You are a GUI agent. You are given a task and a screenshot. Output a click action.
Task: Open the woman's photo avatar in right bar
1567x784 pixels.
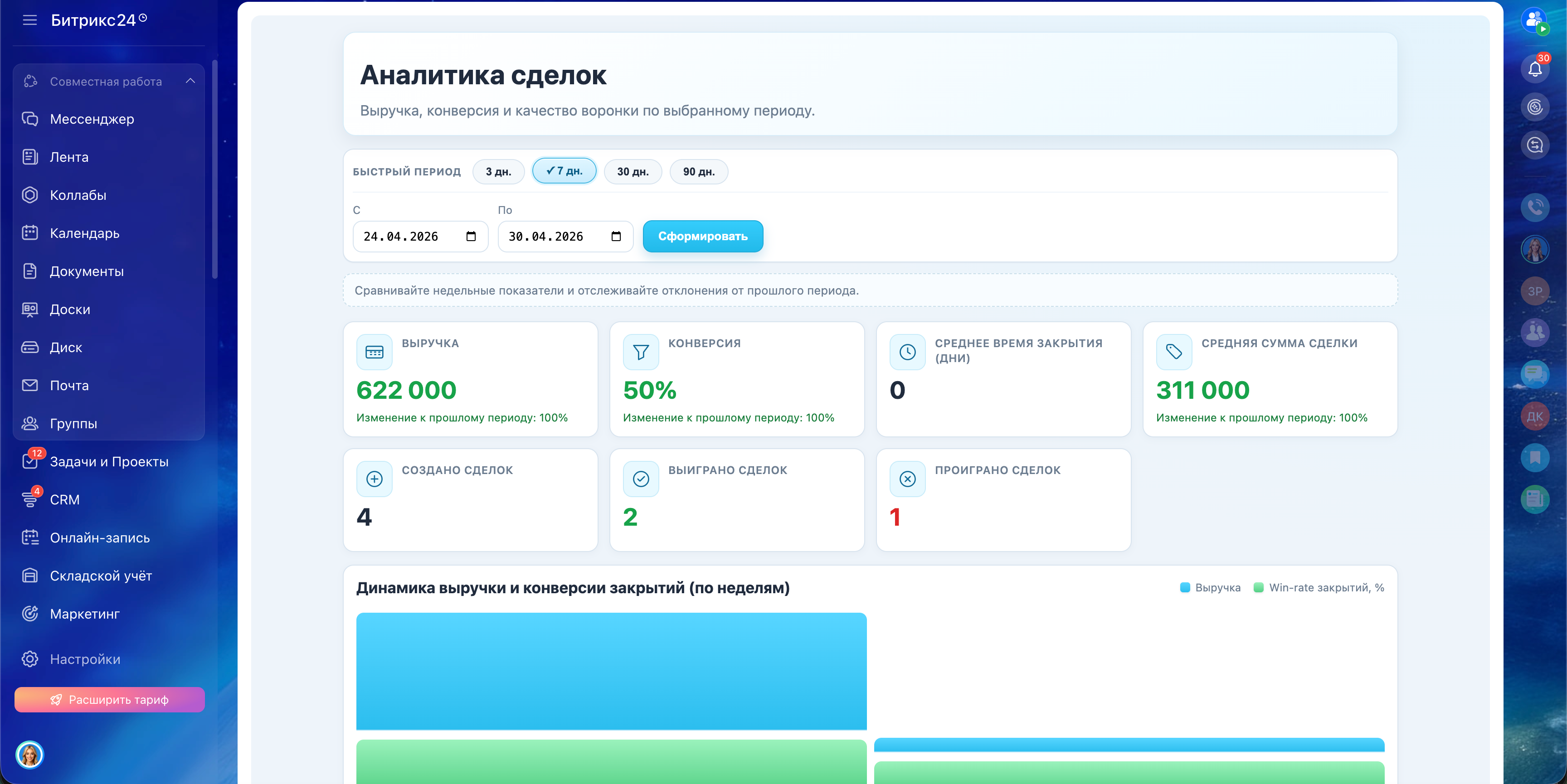pos(1535,249)
